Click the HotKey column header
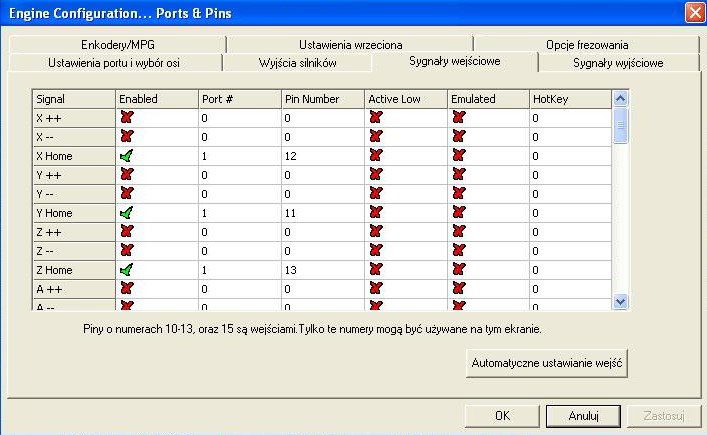The image size is (707, 435). pos(571,99)
